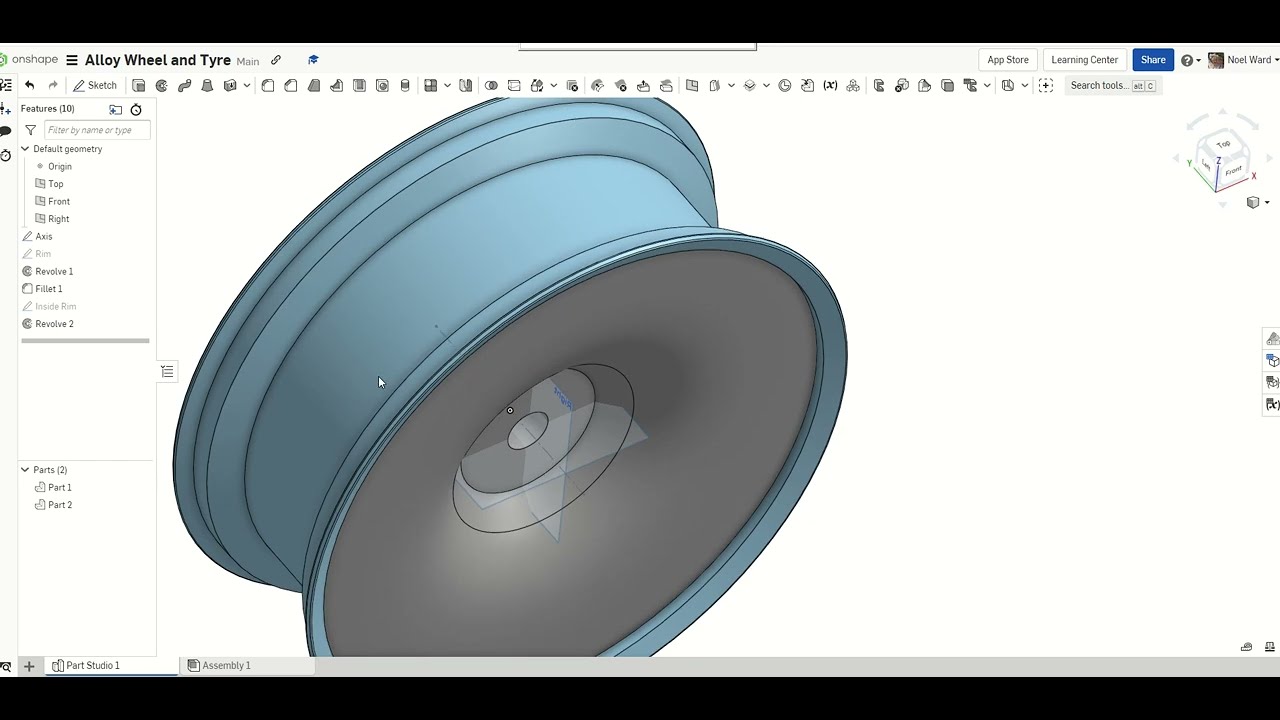Viewport: 1280px width, 720px height.
Task: Select the Draft tool
Action: click(314, 86)
